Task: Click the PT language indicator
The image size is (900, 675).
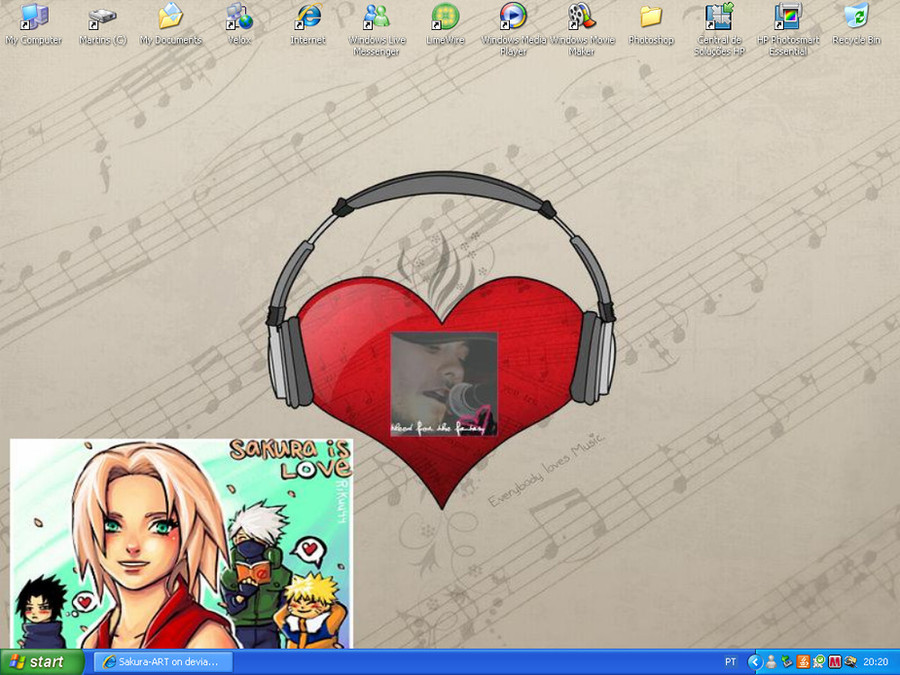Action: [730, 662]
